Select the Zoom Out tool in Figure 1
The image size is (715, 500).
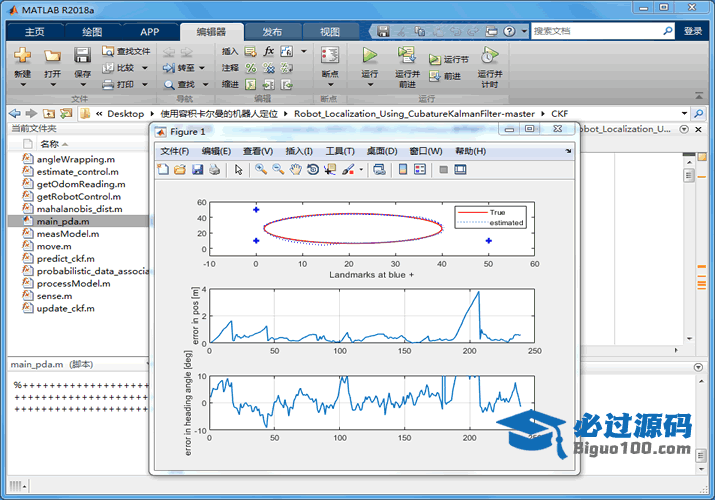(x=278, y=170)
